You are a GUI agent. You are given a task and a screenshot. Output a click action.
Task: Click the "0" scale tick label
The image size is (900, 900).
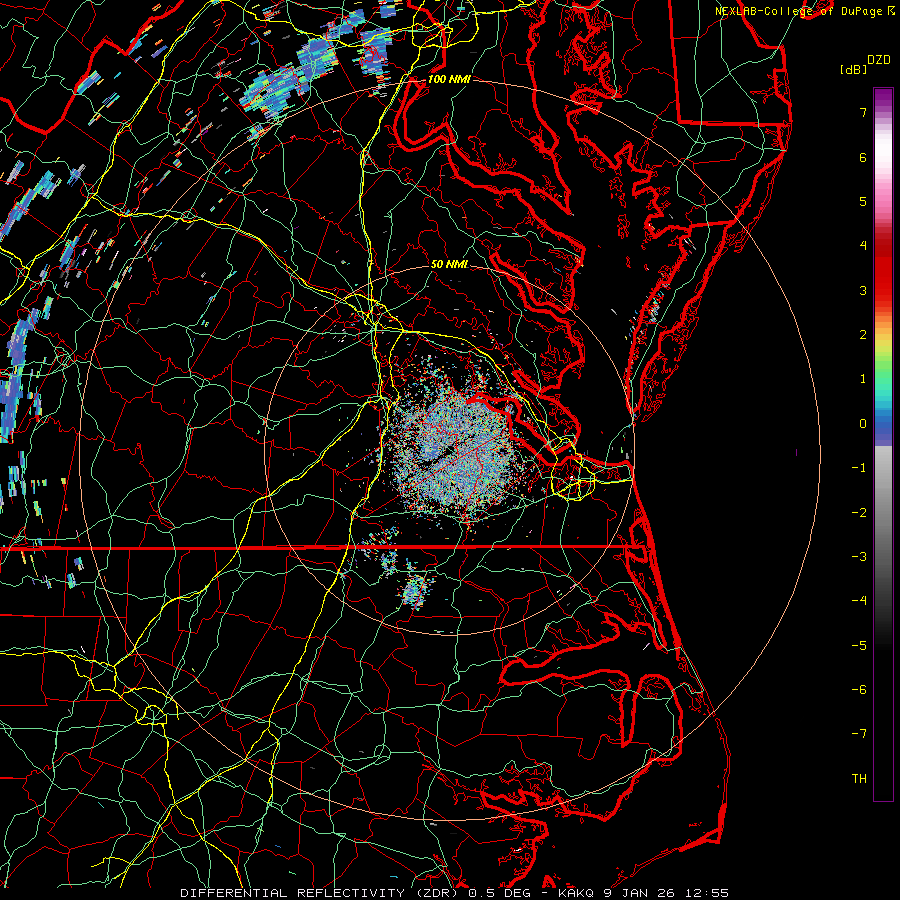tap(863, 424)
